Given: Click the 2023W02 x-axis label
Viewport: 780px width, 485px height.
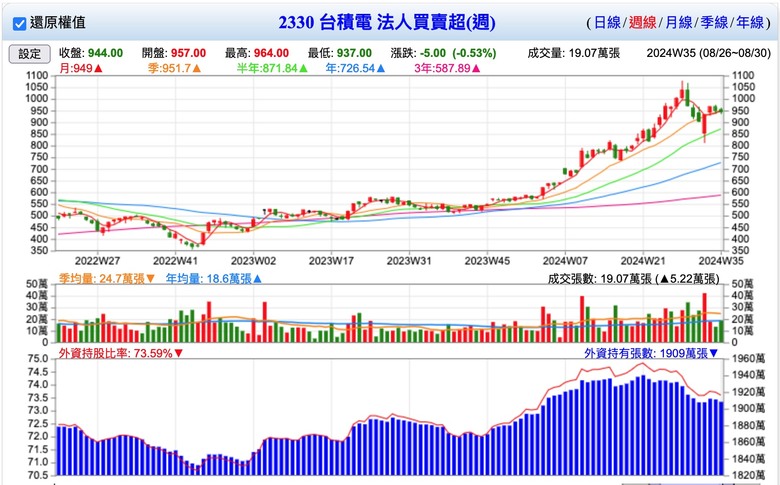Looking at the screenshot, I should (x=253, y=261).
